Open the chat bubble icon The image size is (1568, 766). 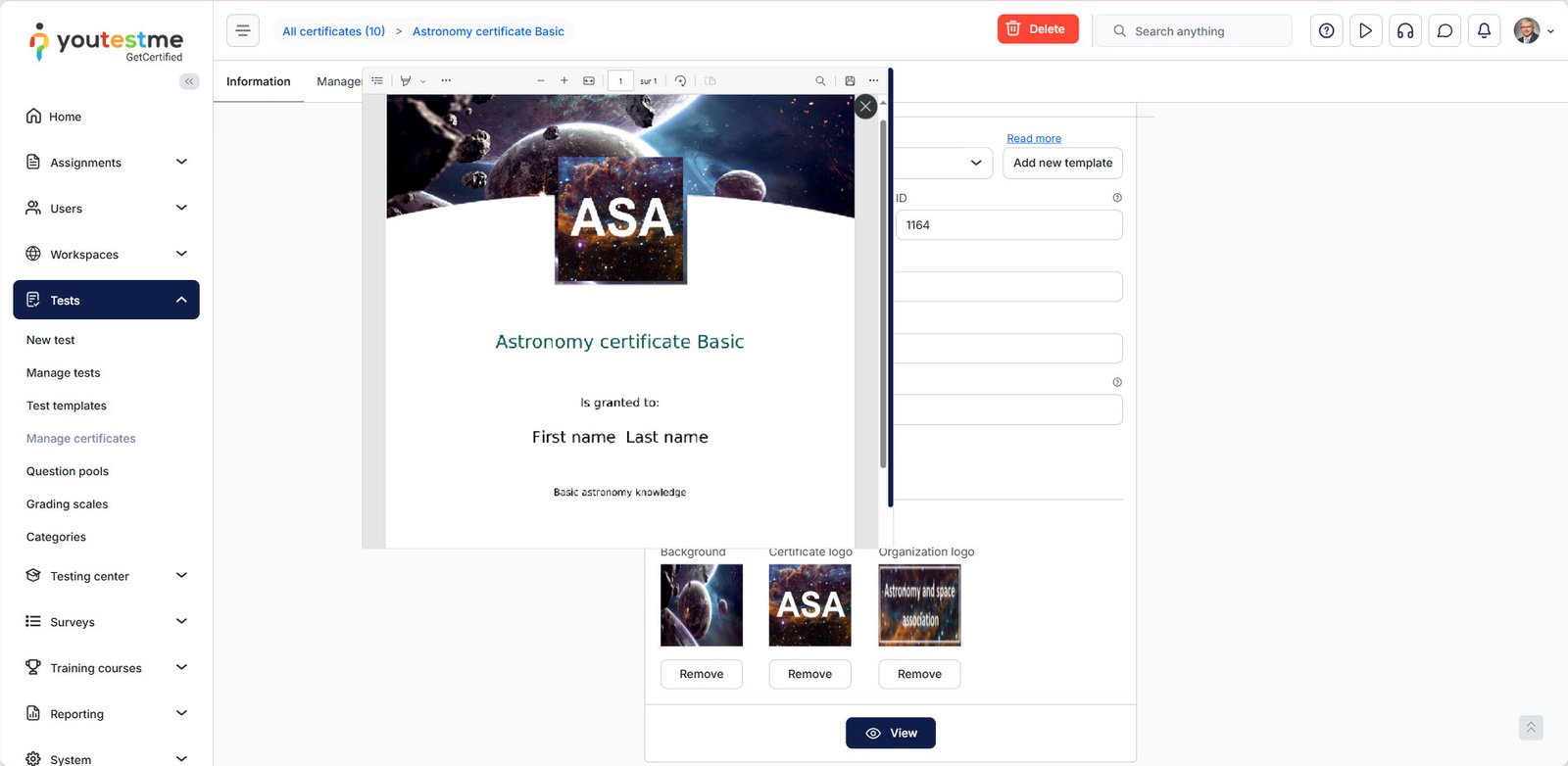coord(1445,30)
